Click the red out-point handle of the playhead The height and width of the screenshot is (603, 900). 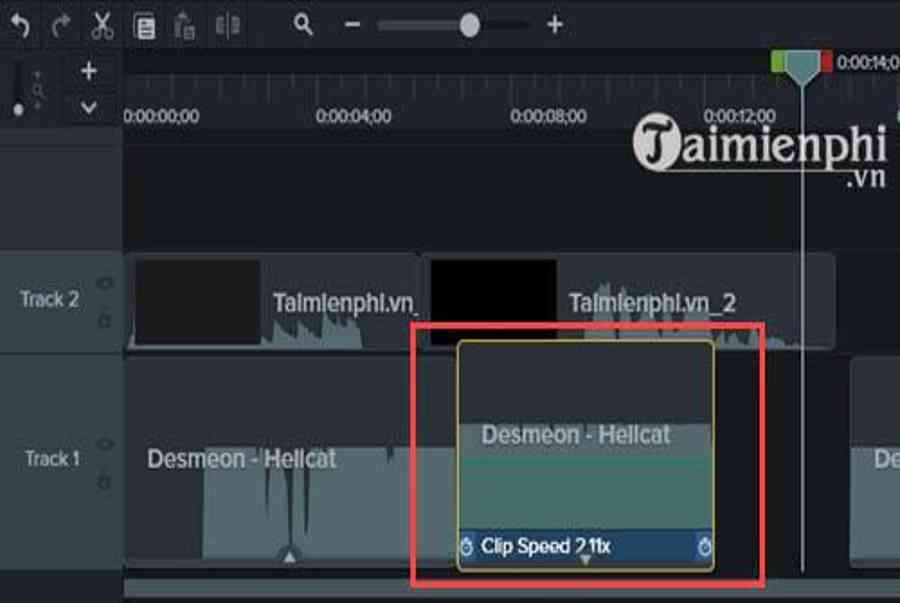point(827,61)
